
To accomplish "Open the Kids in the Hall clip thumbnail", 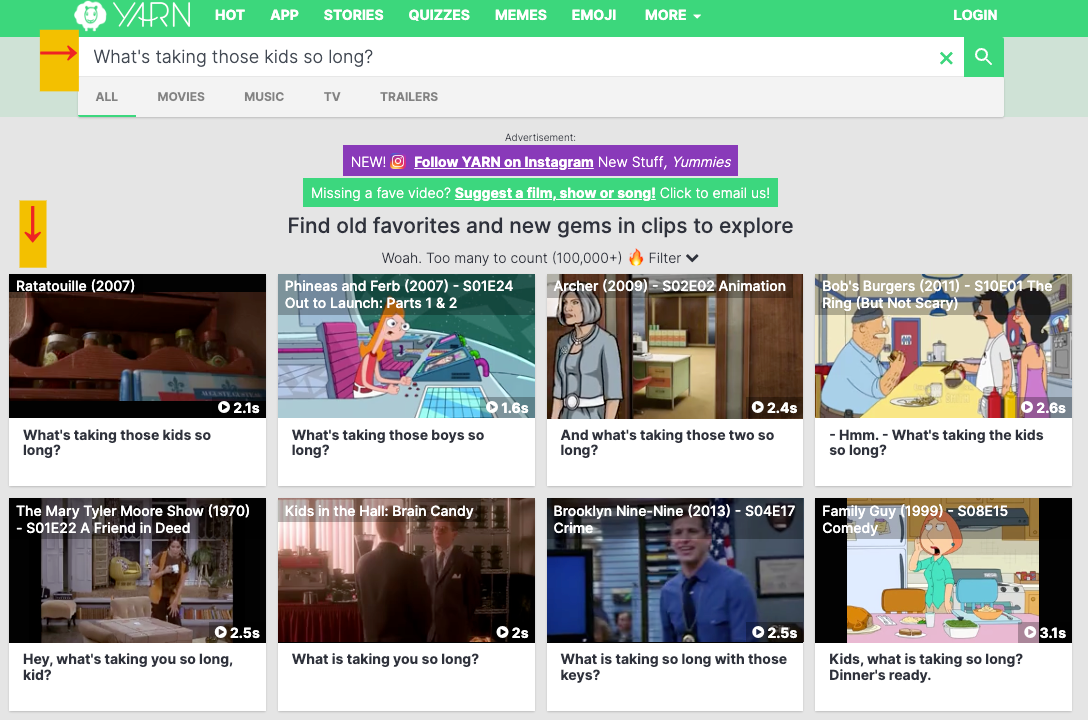I will coord(406,570).
